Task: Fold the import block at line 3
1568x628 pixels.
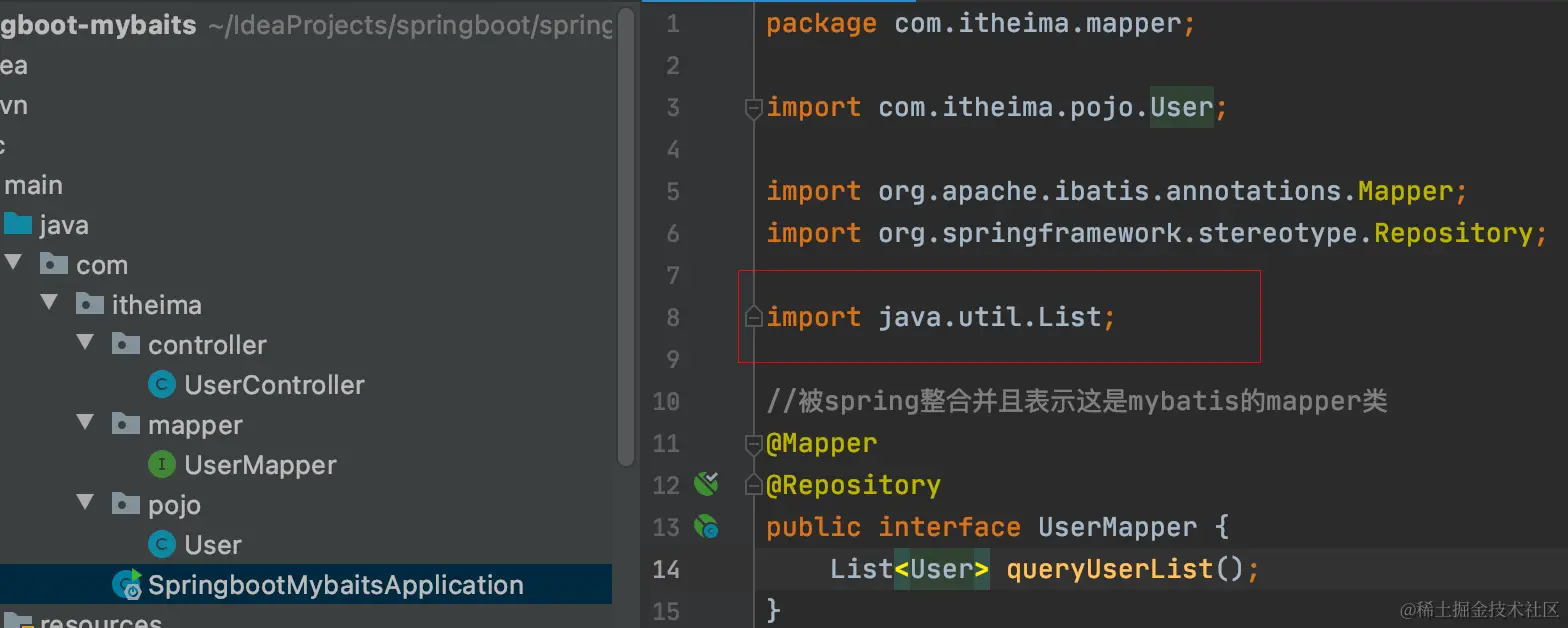Action: [x=755, y=108]
